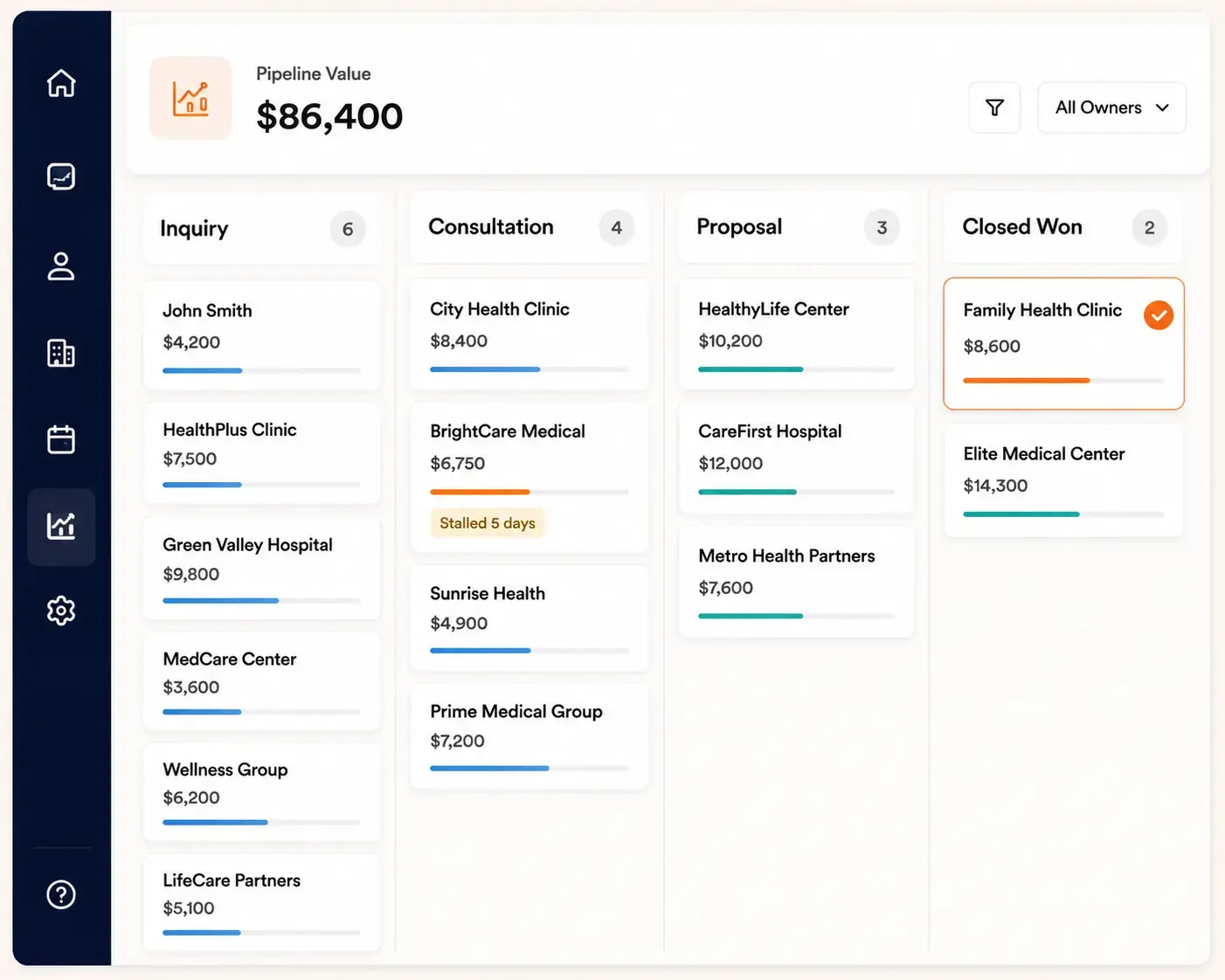Image resolution: width=1225 pixels, height=980 pixels.
Task: Open the Calendar icon in sidebar
Action: pos(61,438)
